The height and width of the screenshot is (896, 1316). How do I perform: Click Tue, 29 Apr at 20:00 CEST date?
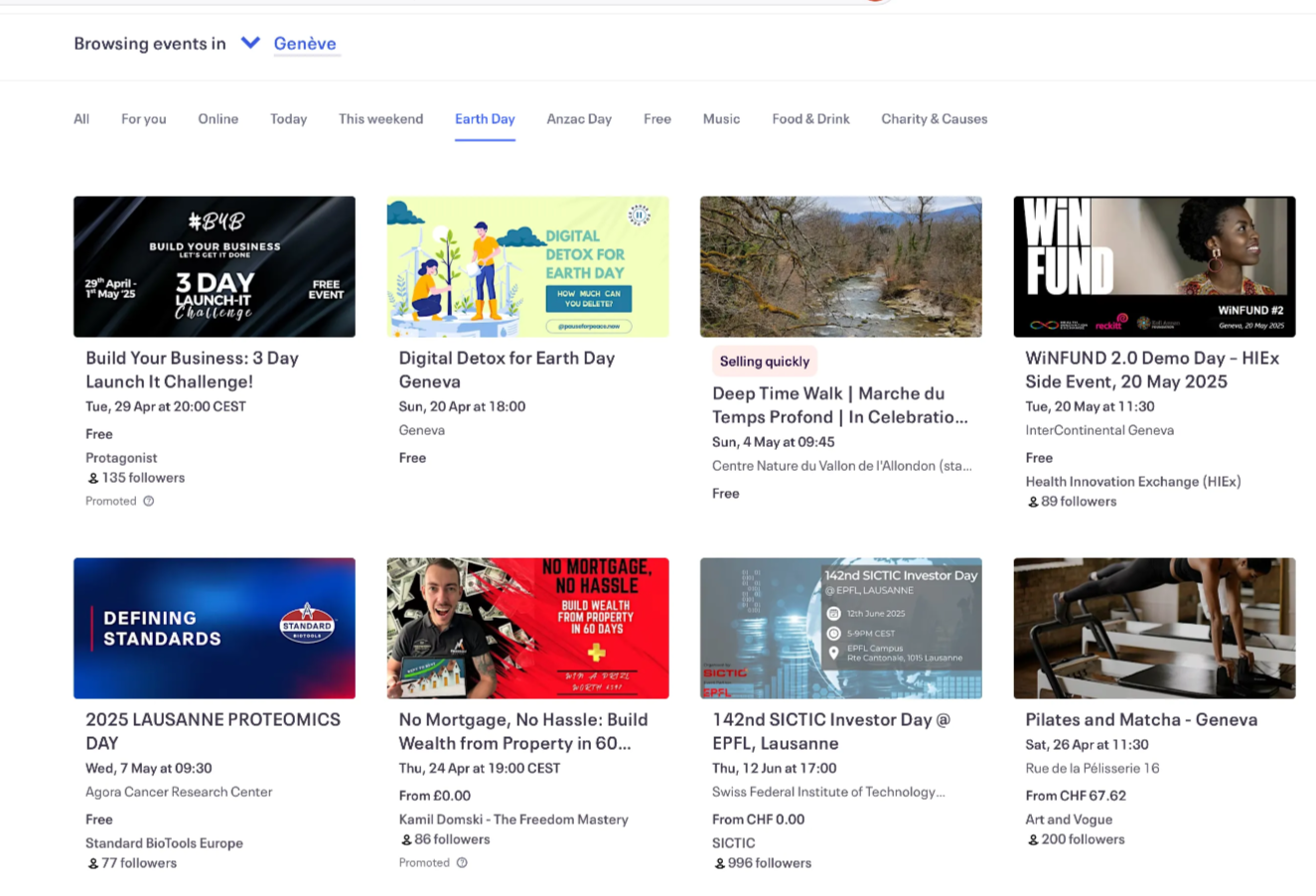point(166,406)
